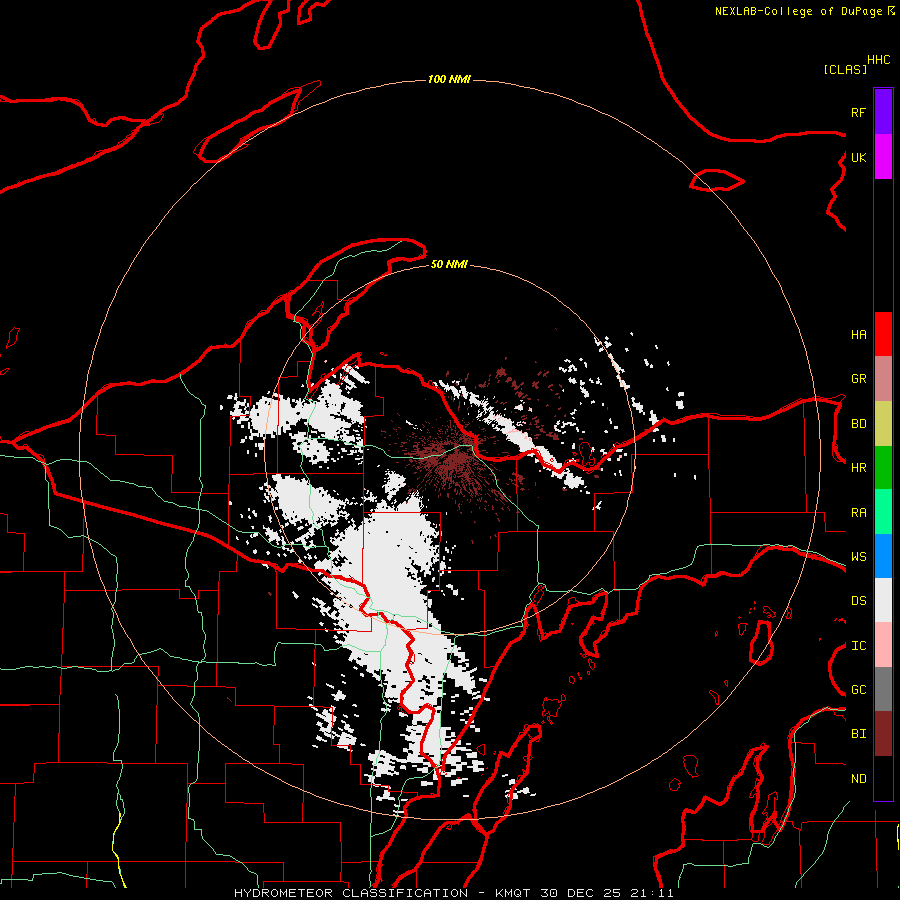Screen dimensions: 900x900
Task: Click the ND black legend swatch
Action: [x=883, y=778]
